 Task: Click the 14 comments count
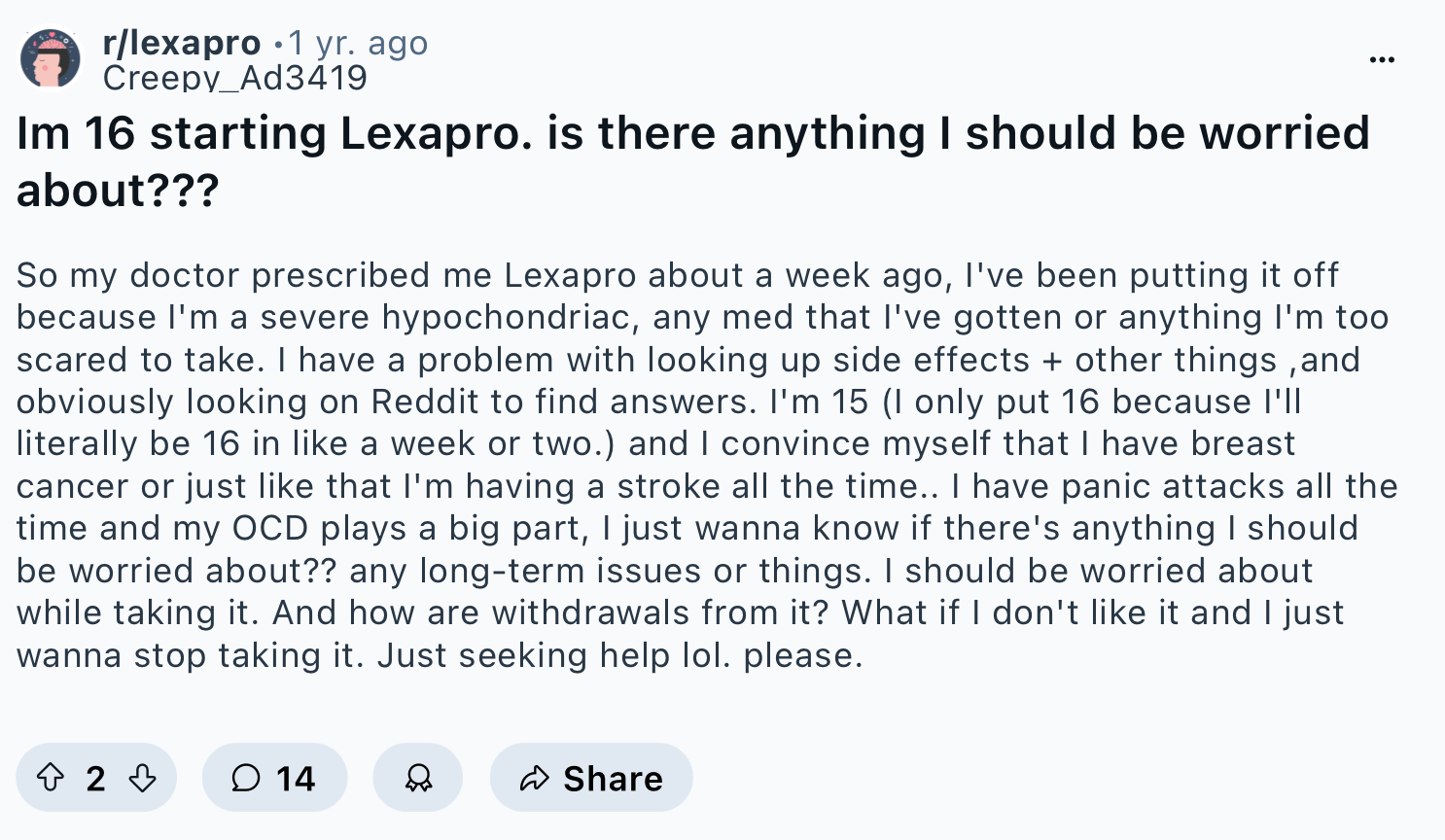point(296,778)
